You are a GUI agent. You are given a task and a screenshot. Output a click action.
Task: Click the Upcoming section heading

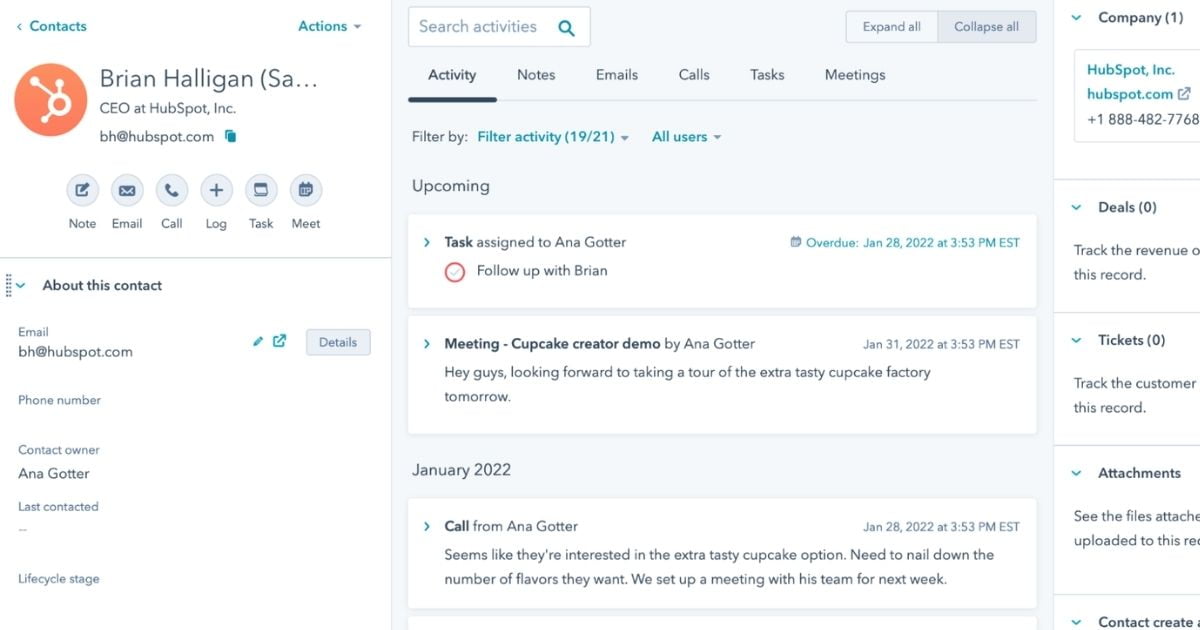[x=451, y=186]
